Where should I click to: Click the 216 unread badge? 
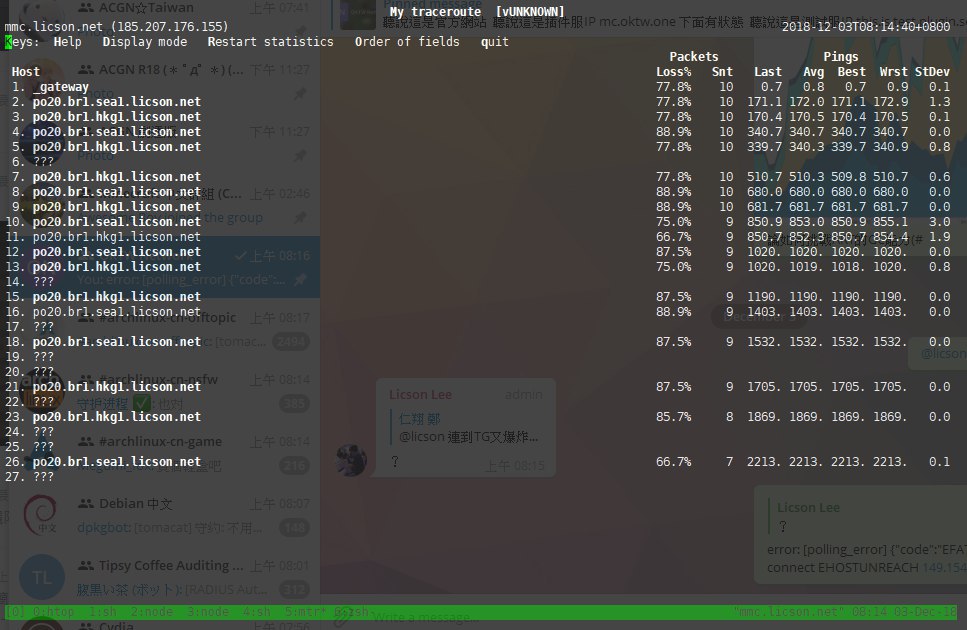(294, 465)
